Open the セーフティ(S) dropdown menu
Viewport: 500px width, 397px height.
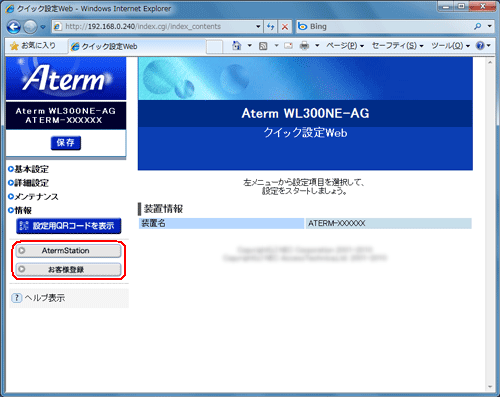pyautogui.click(x=397, y=46)
